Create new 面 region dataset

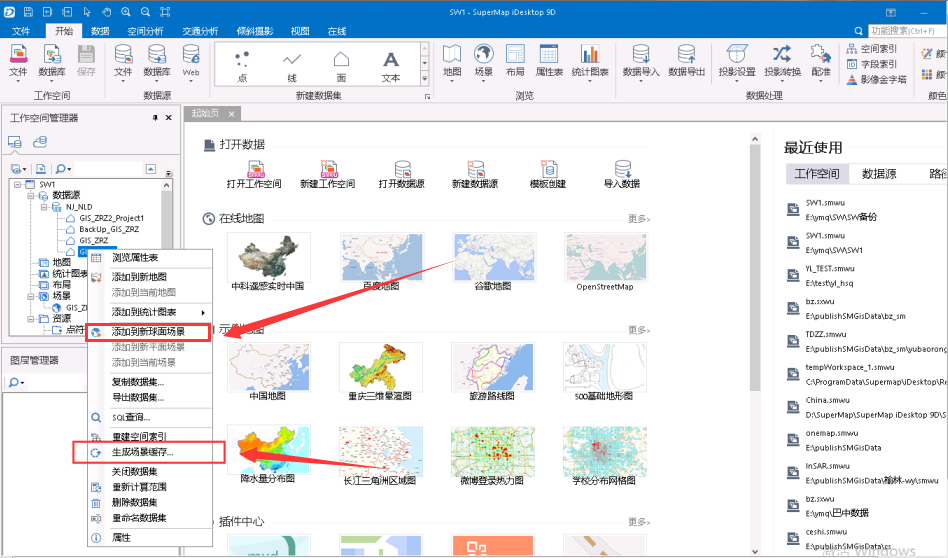(x=342, y=66)
